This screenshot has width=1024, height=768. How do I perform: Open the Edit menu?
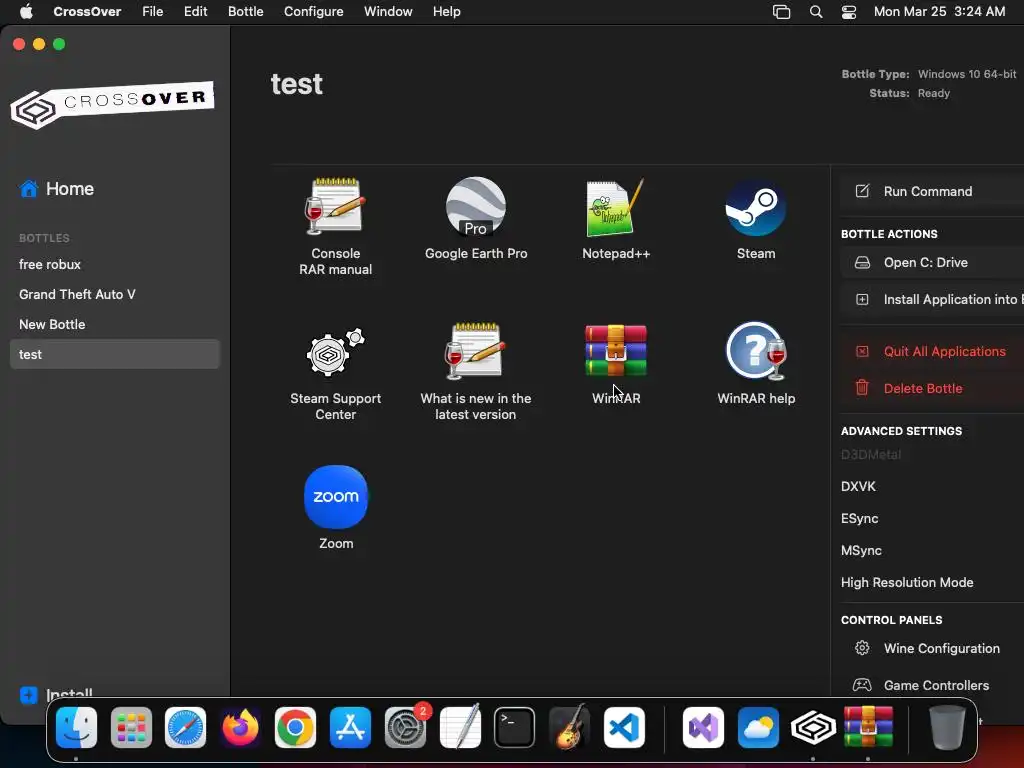point(195,12)
